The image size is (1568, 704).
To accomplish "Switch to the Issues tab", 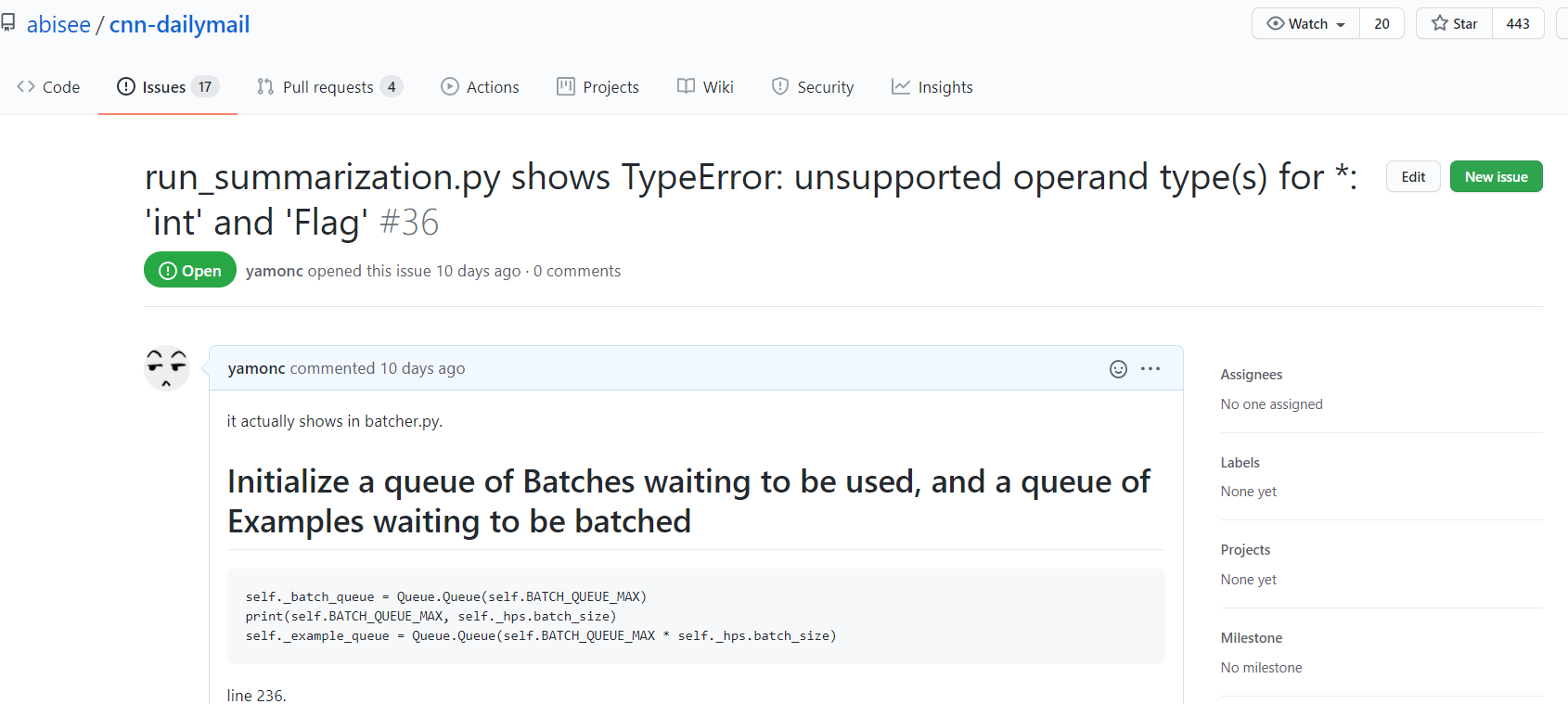I will pos(168,87).
